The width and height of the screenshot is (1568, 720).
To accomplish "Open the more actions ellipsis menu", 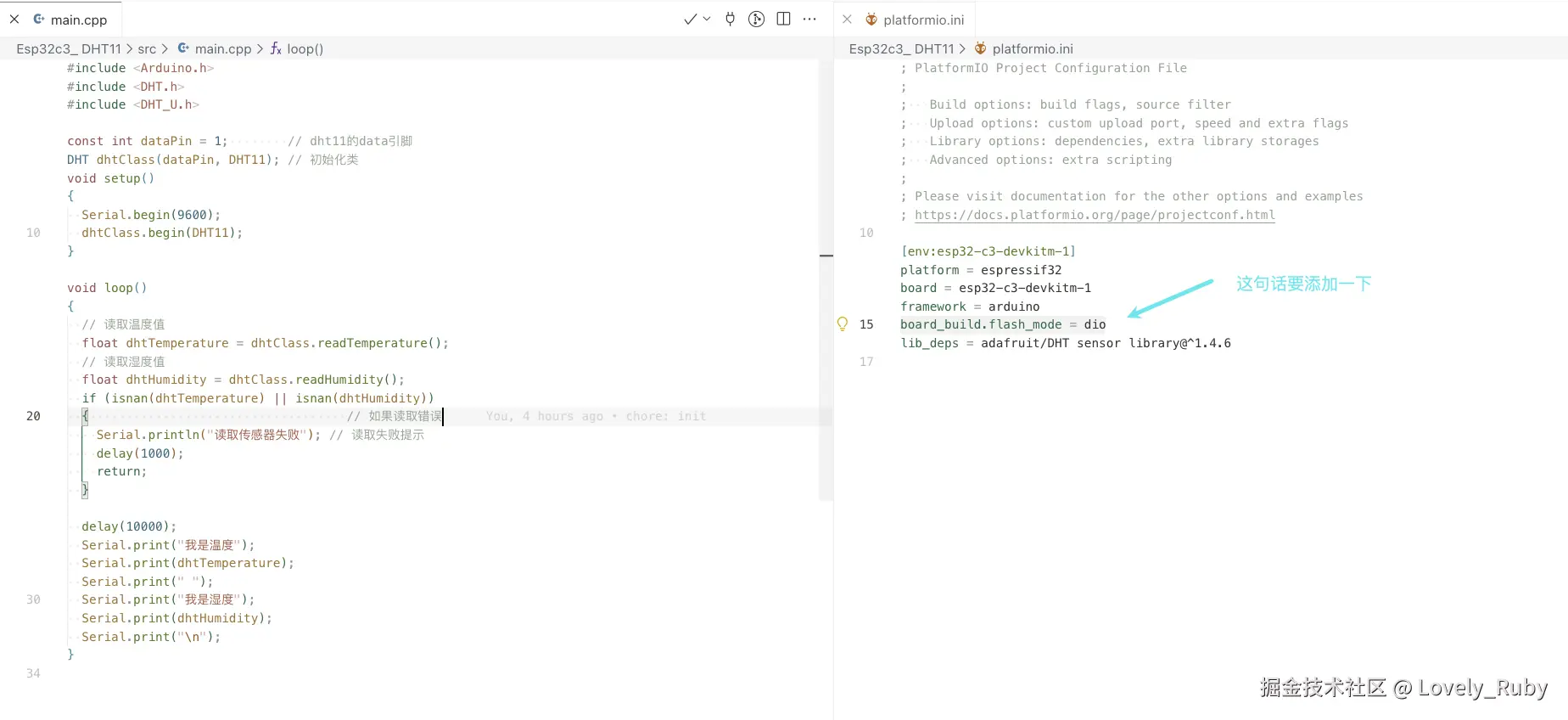I will (810, 19).
